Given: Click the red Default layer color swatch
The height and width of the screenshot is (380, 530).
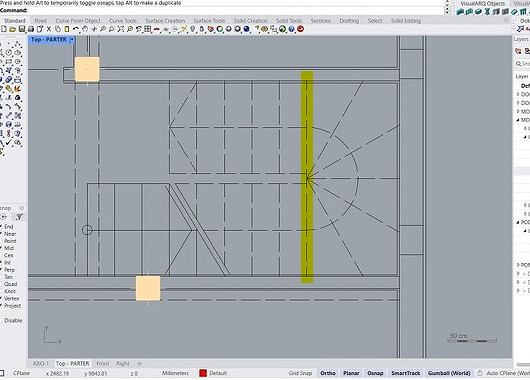Looking at the screenshot, I should 203,373.
